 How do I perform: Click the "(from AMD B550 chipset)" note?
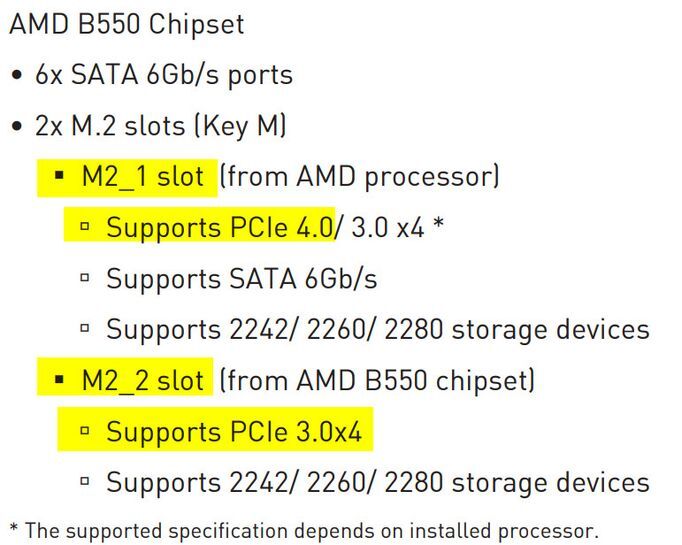click(x=377, y=380)
